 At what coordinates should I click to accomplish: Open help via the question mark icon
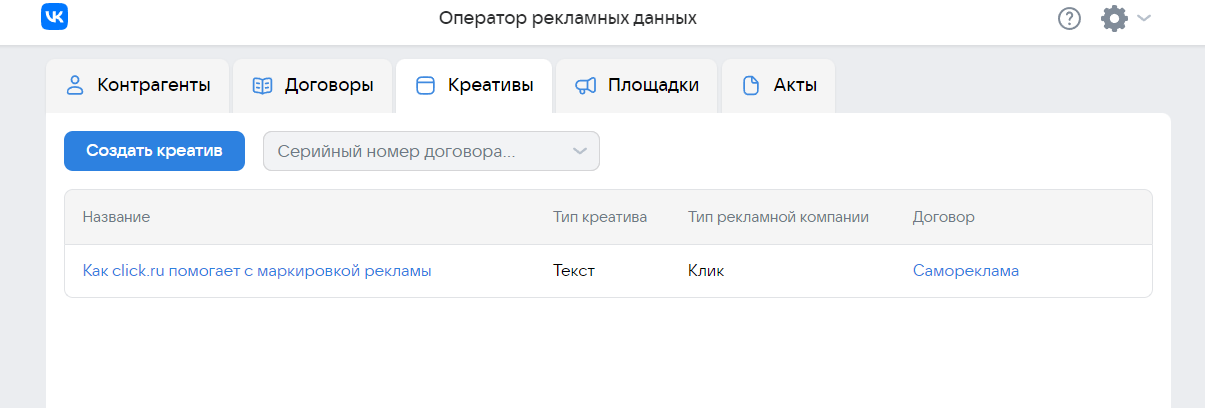pos(1069,18)
